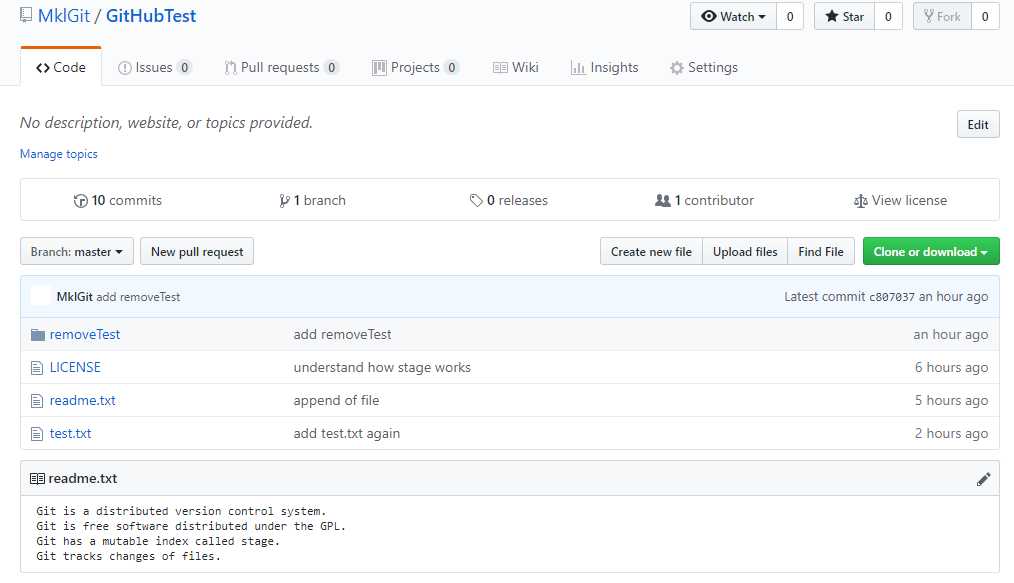1014x583 pixels.
Task: Click the Issues circle icon
Action: [125, 68]
